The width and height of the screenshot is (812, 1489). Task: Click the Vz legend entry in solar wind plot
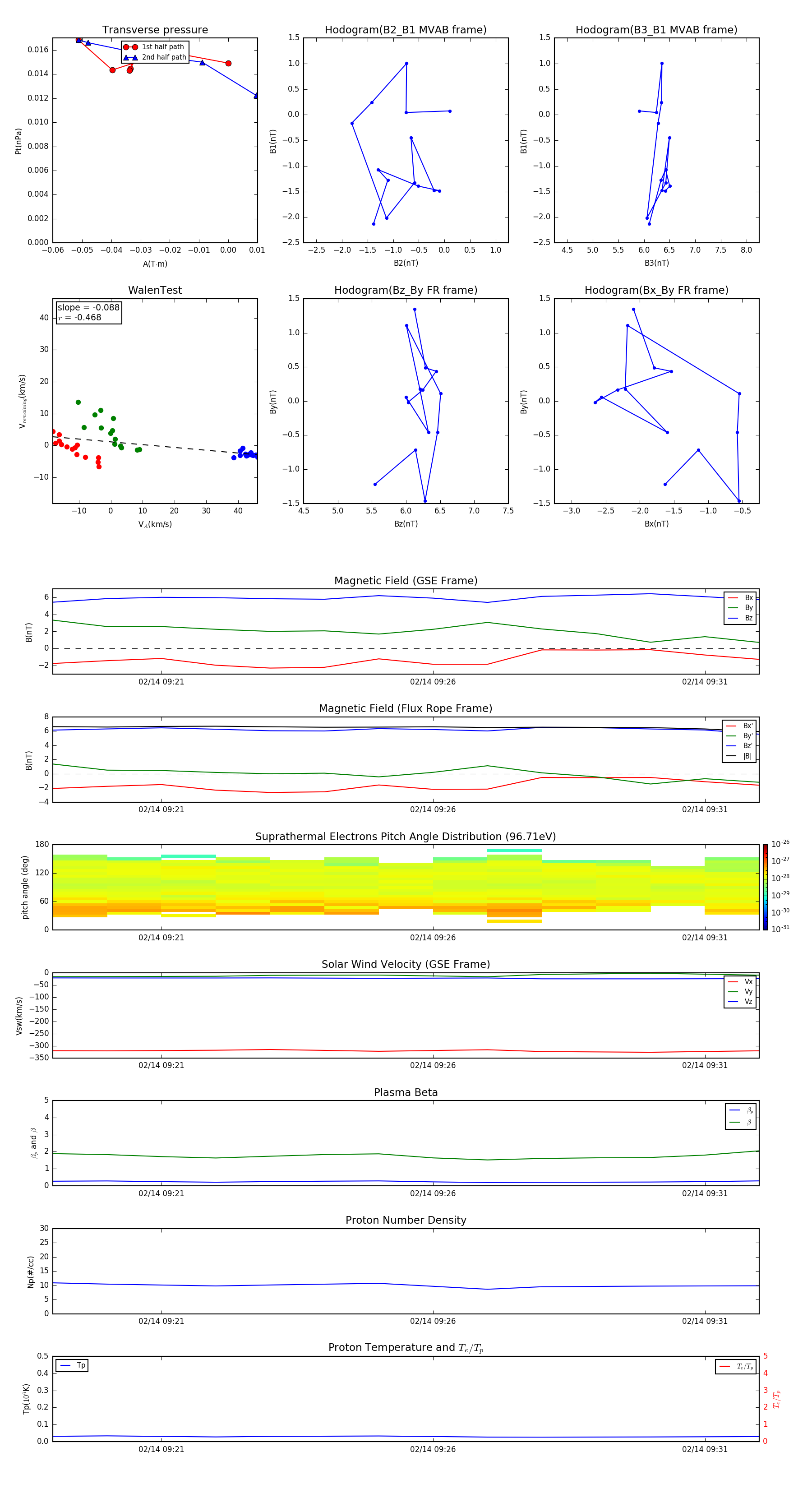pos(740,1002)
